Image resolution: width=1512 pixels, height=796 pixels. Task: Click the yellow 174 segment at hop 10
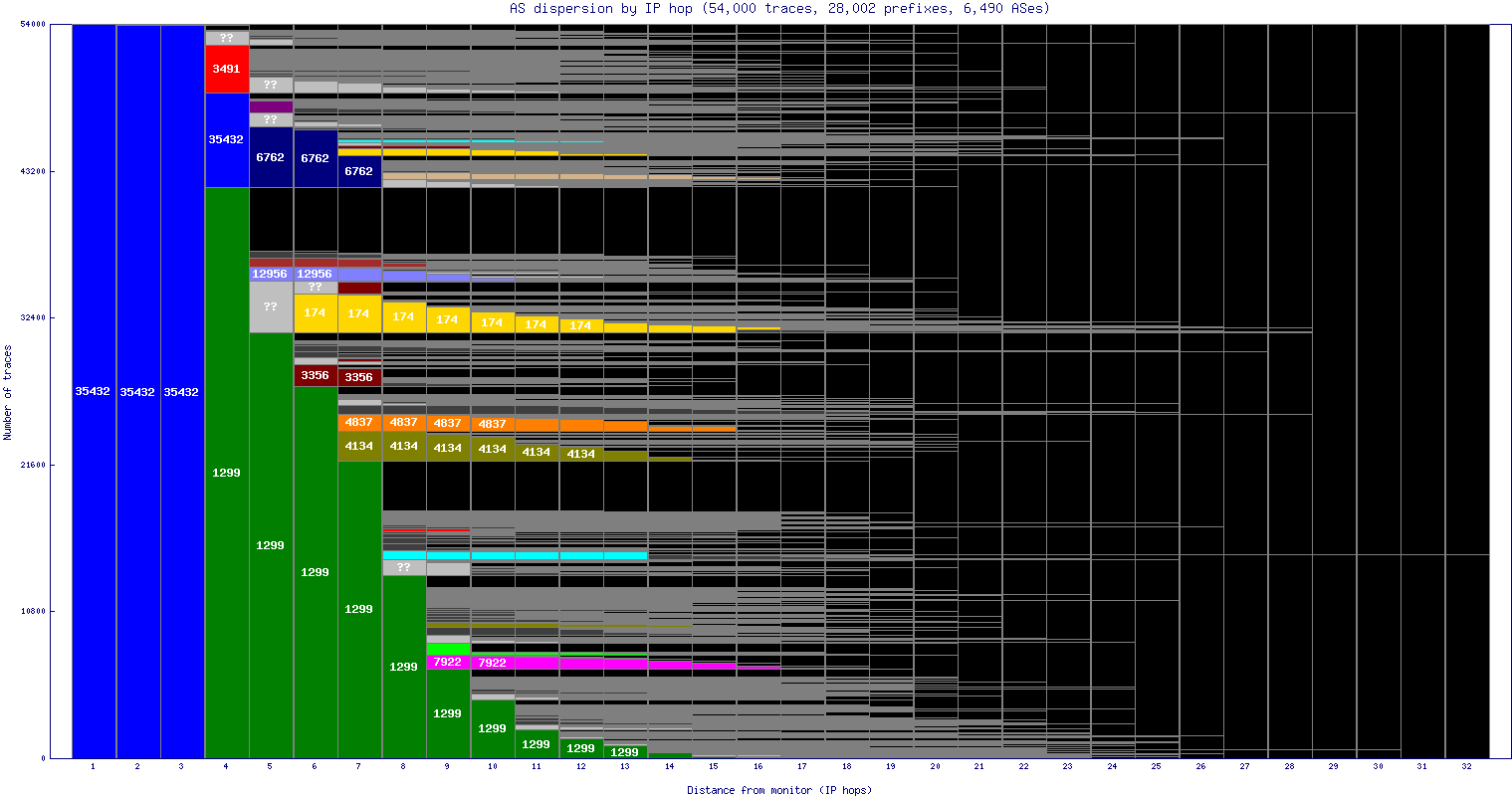493,322
